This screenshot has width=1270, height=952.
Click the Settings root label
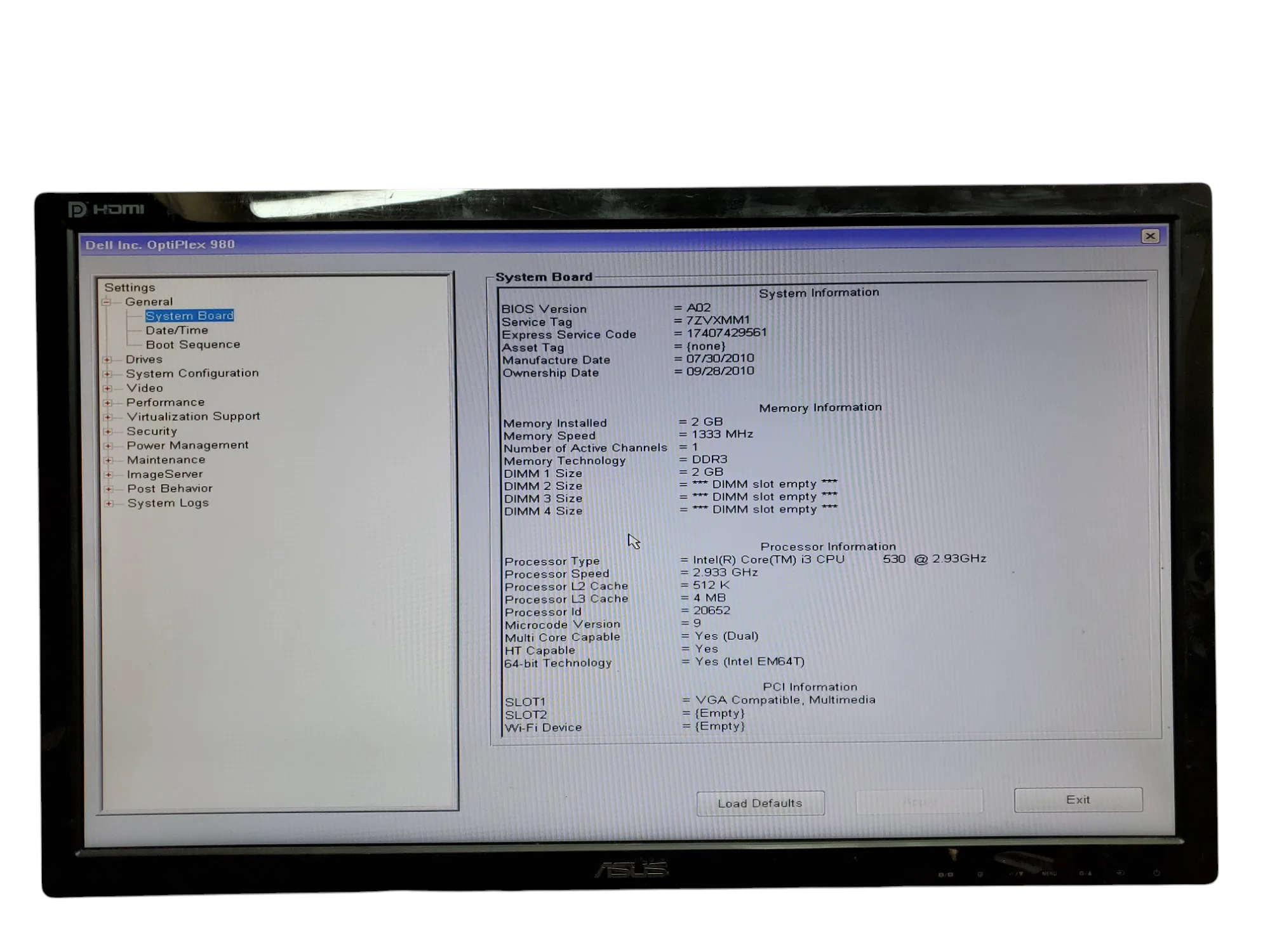click(130, 288)
